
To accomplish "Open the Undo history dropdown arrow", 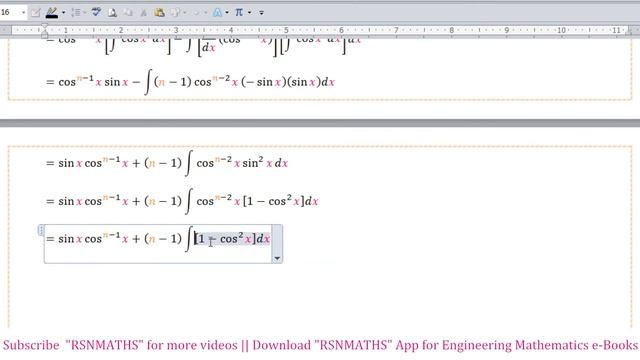I will [205, 13].
